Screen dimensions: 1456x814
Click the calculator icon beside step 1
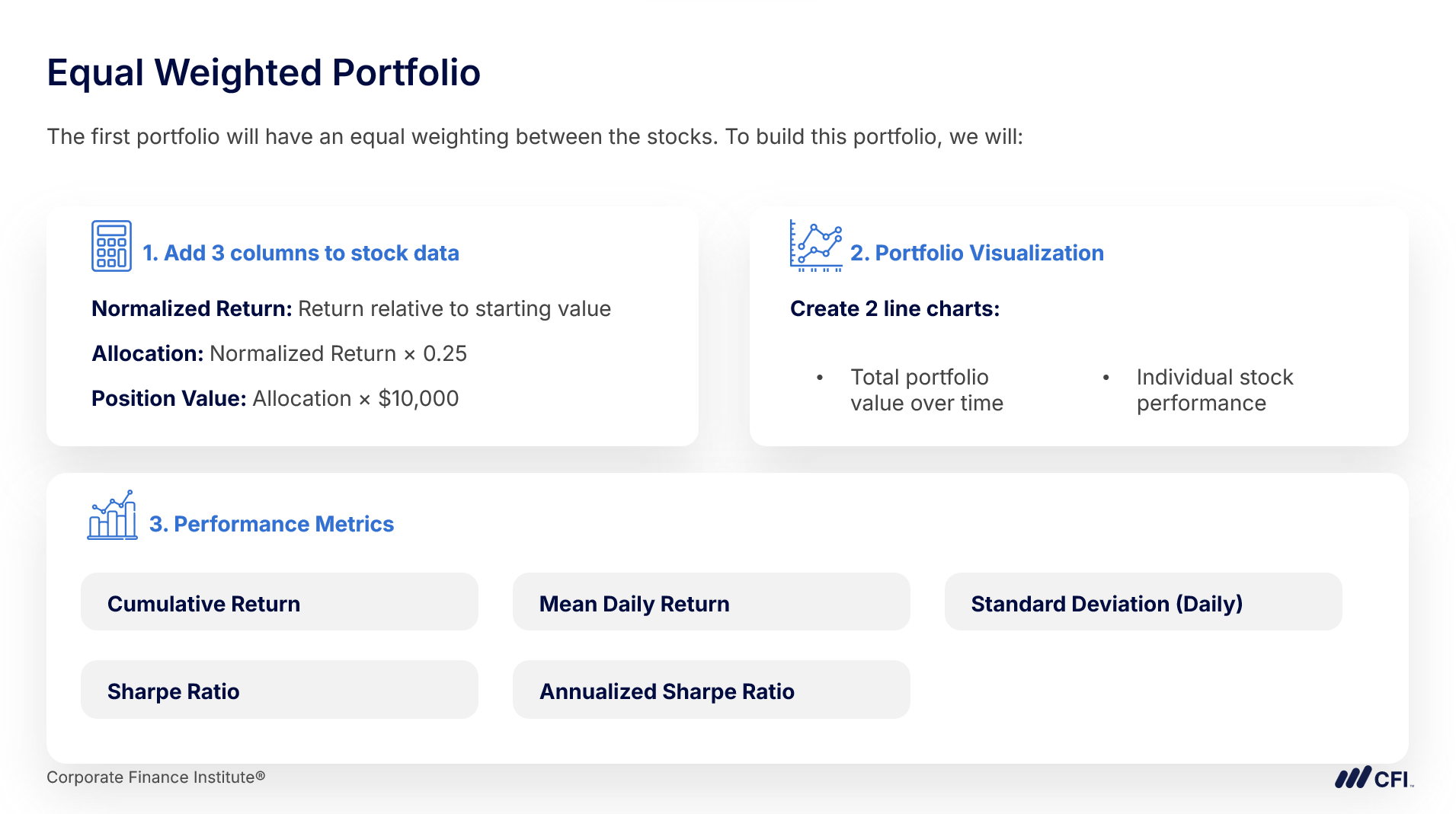(111, 246)
